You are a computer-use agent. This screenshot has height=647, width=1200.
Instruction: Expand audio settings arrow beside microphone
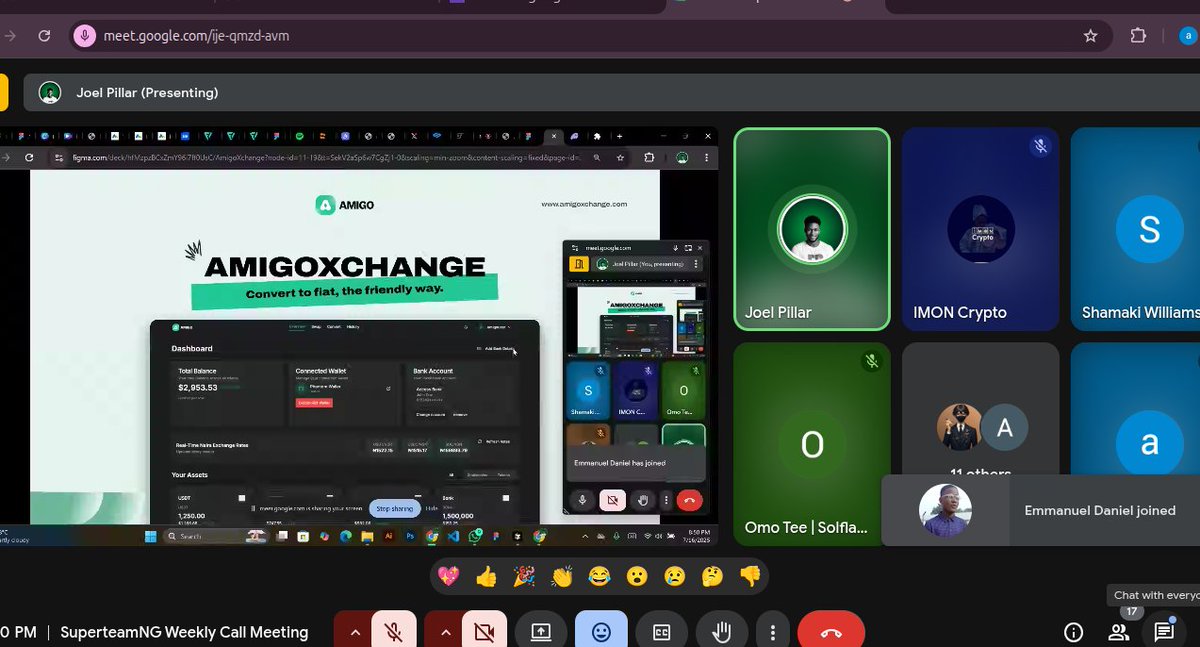353,632
